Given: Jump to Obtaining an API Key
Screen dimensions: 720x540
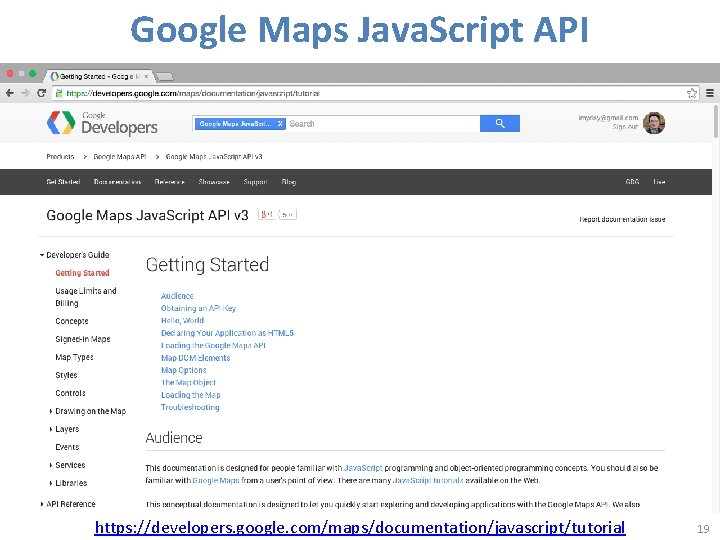Looking at the screenshot, I should tap(198, 308).
